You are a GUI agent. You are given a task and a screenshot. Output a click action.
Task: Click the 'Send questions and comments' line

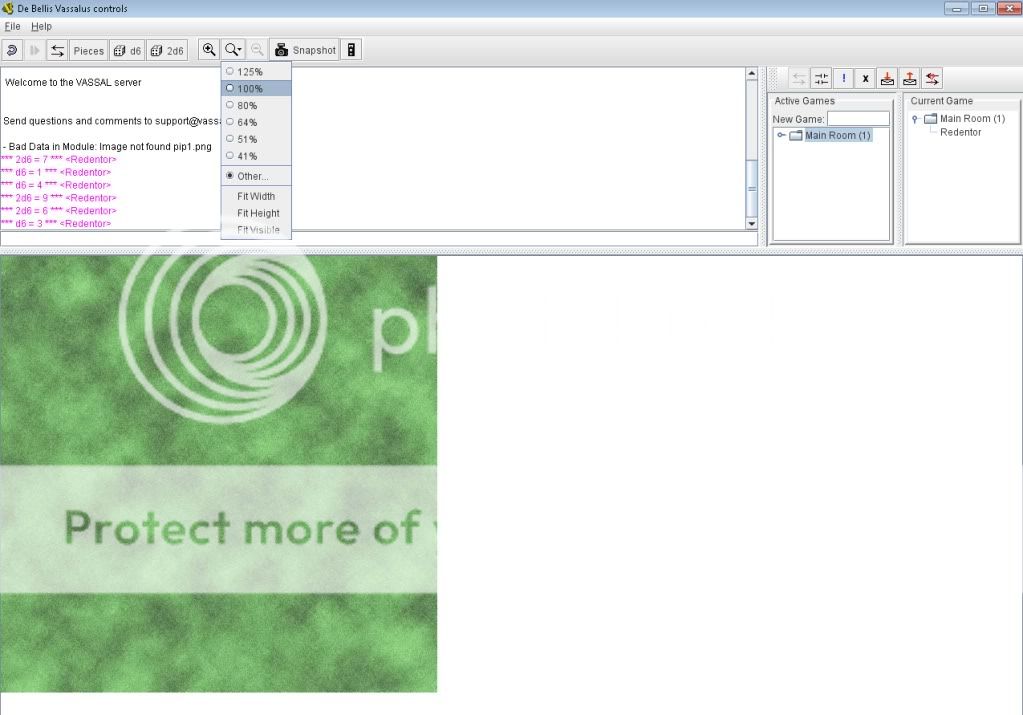(112, 121)
